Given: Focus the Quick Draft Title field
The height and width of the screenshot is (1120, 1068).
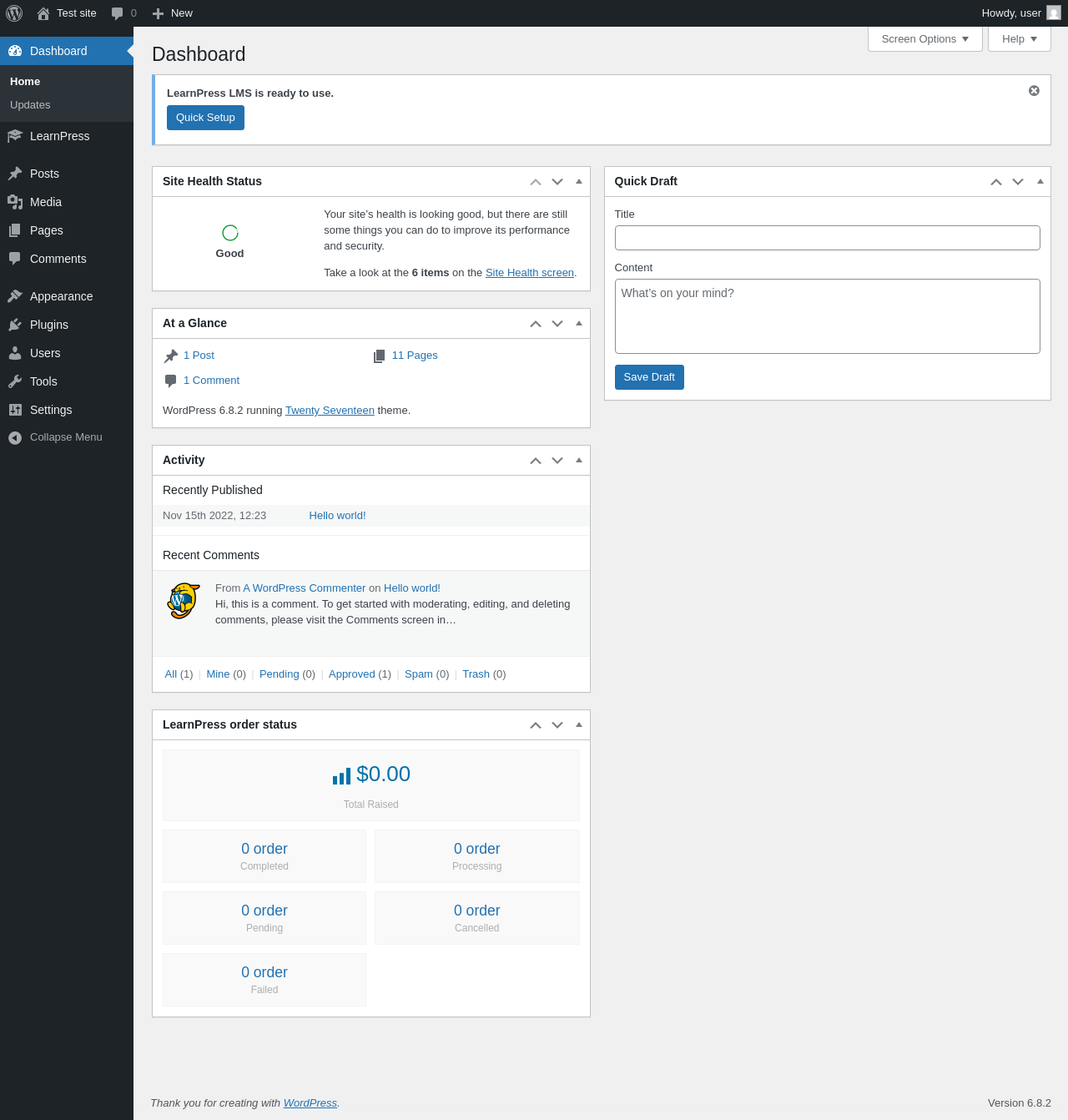Looking at the screenshot, I should click(x=828, y=238).
